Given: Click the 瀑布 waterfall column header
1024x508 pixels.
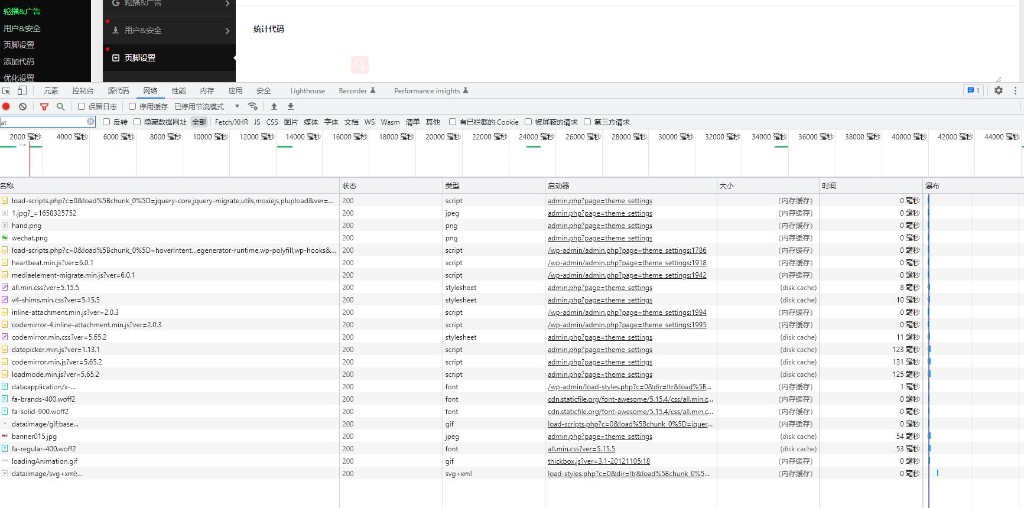Looking at the screenshot, I should 973,186.
